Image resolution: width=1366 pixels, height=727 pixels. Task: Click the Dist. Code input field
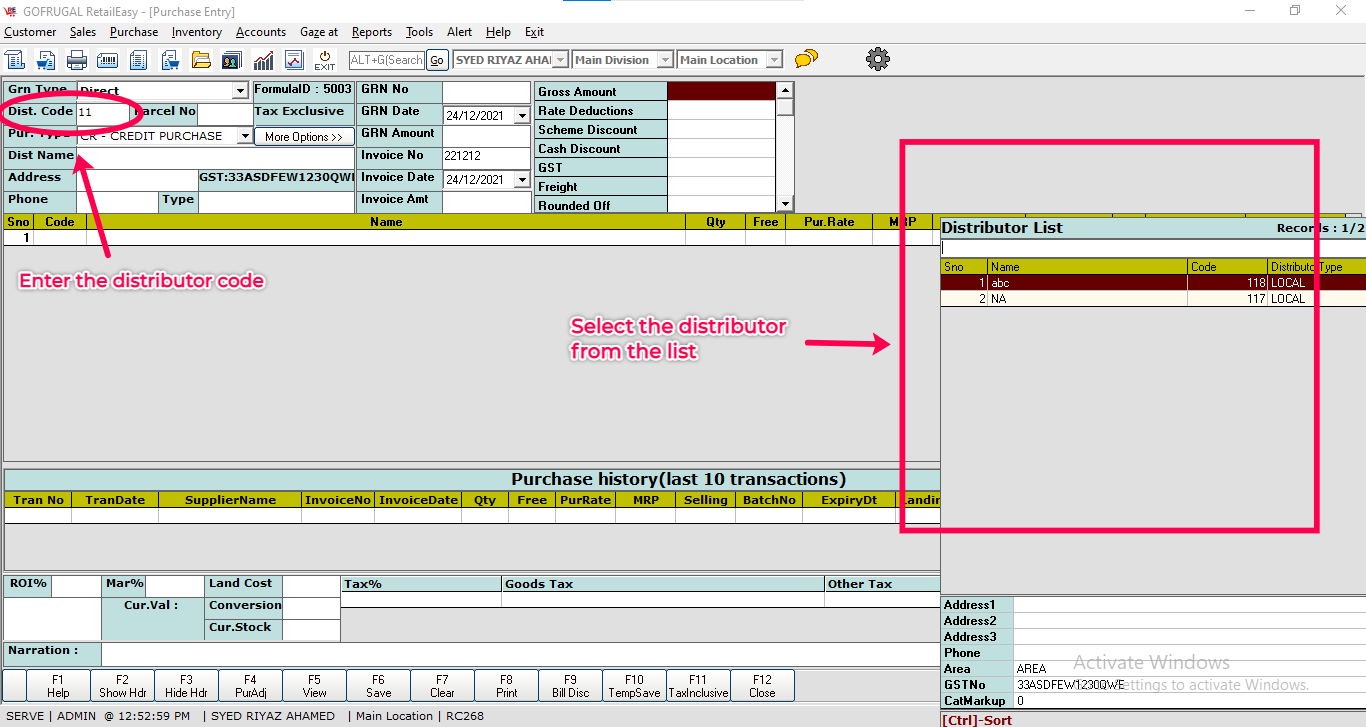click(101, 113)
